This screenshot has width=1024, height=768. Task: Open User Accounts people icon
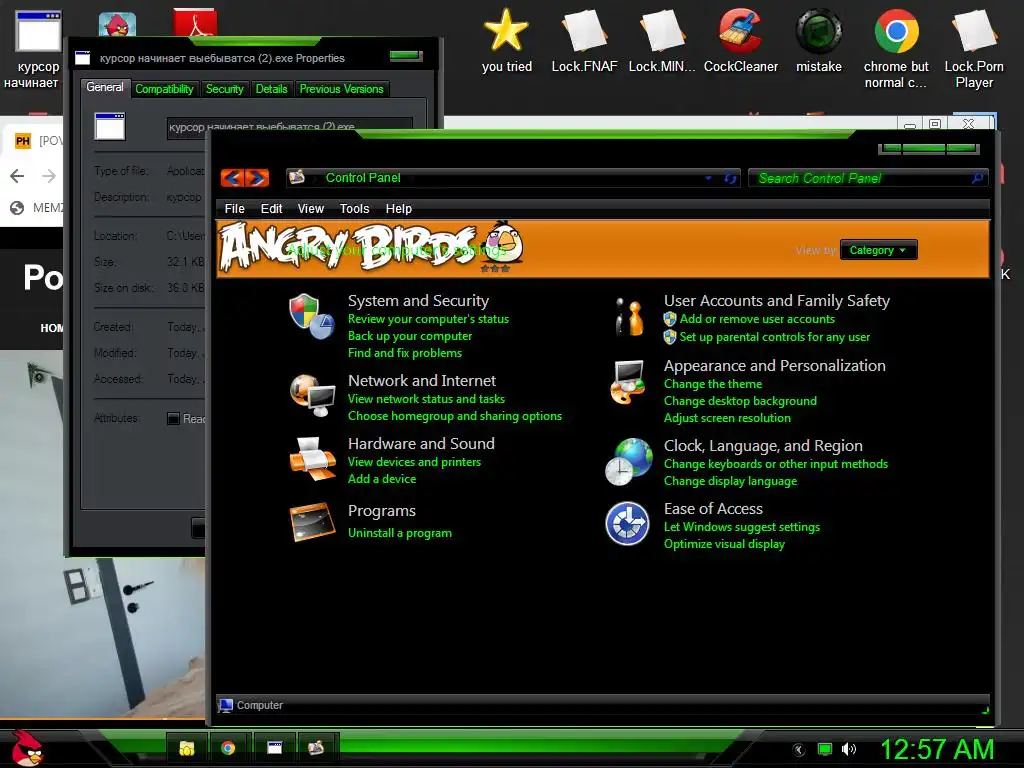[629, 317]
